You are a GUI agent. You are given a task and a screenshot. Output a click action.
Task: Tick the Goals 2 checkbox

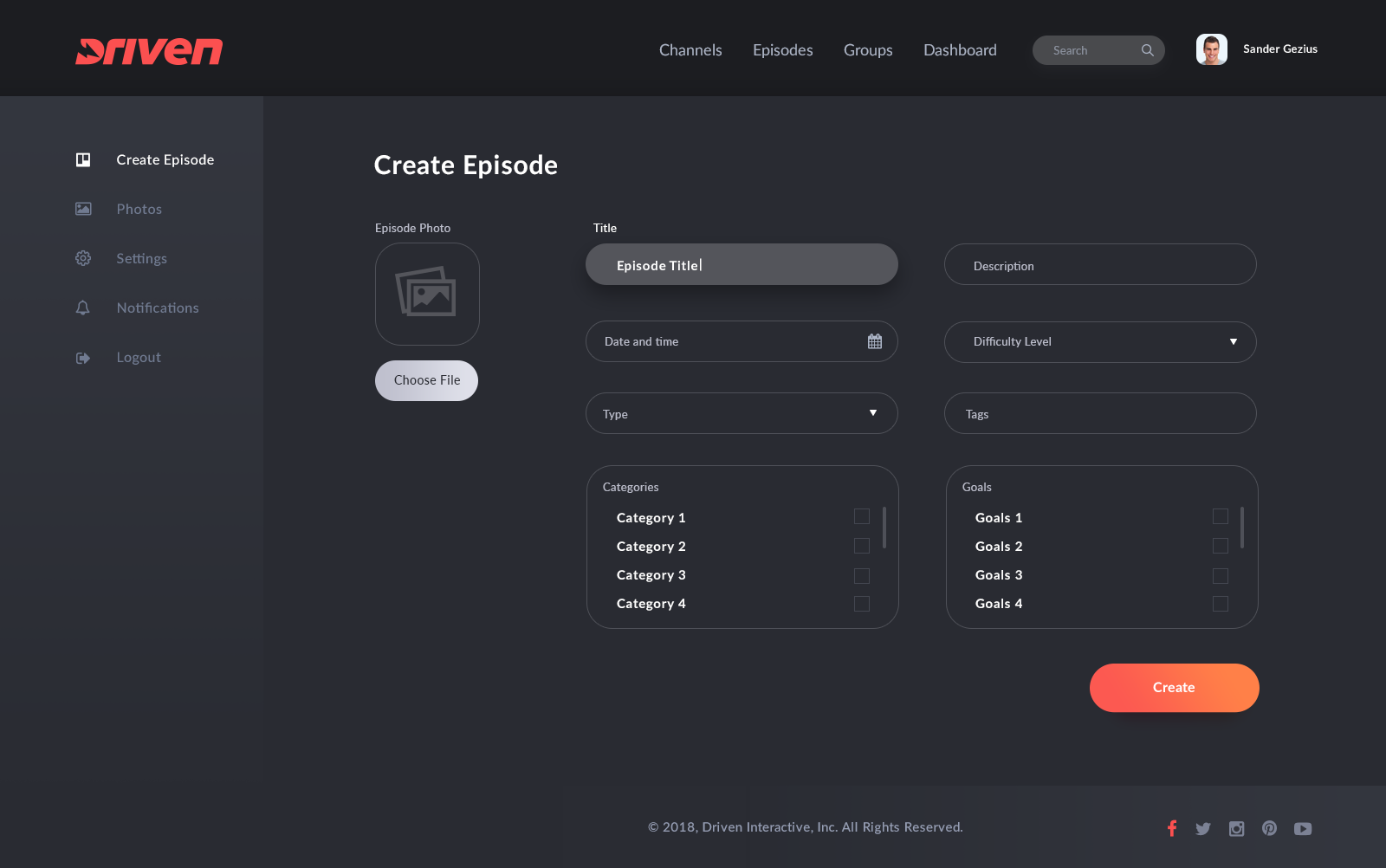tap(1221, 546)
